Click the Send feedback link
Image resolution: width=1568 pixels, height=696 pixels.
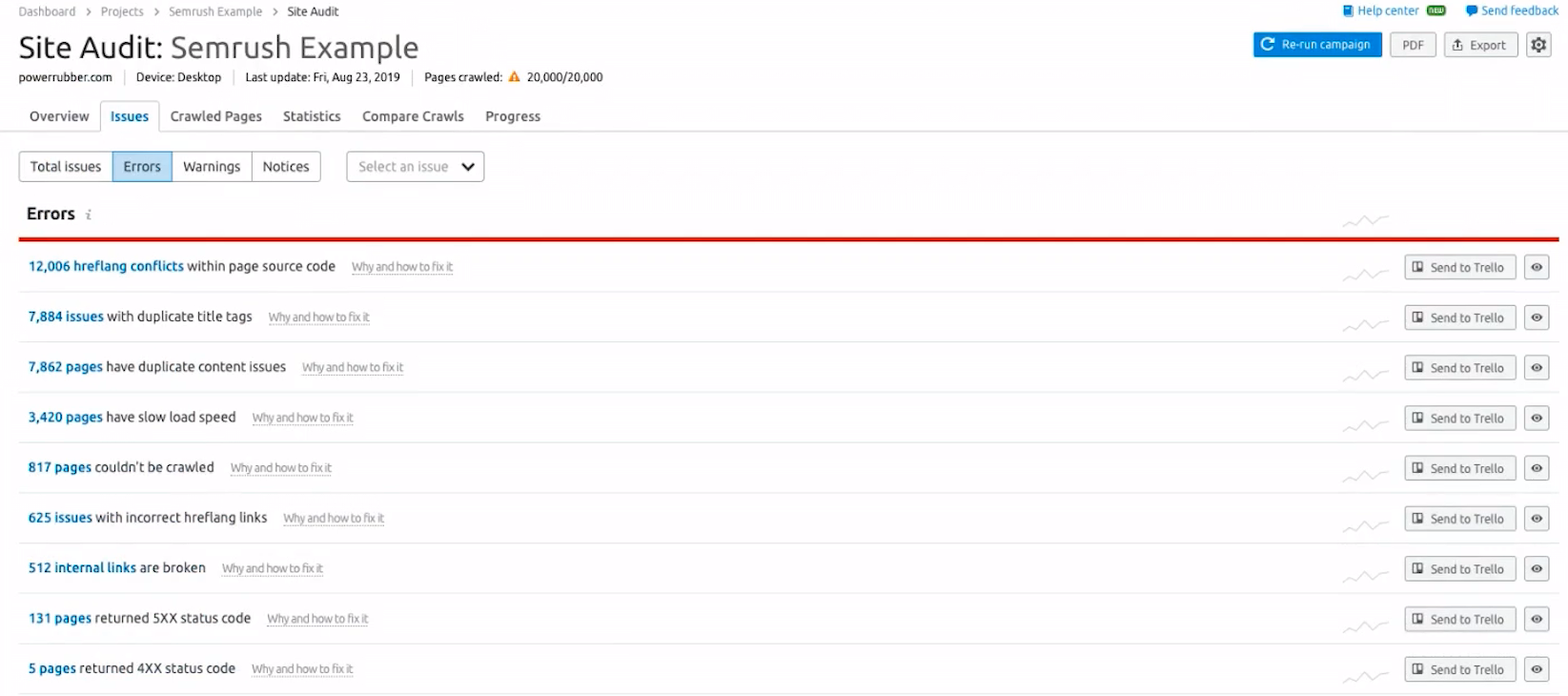(1519, 10)
